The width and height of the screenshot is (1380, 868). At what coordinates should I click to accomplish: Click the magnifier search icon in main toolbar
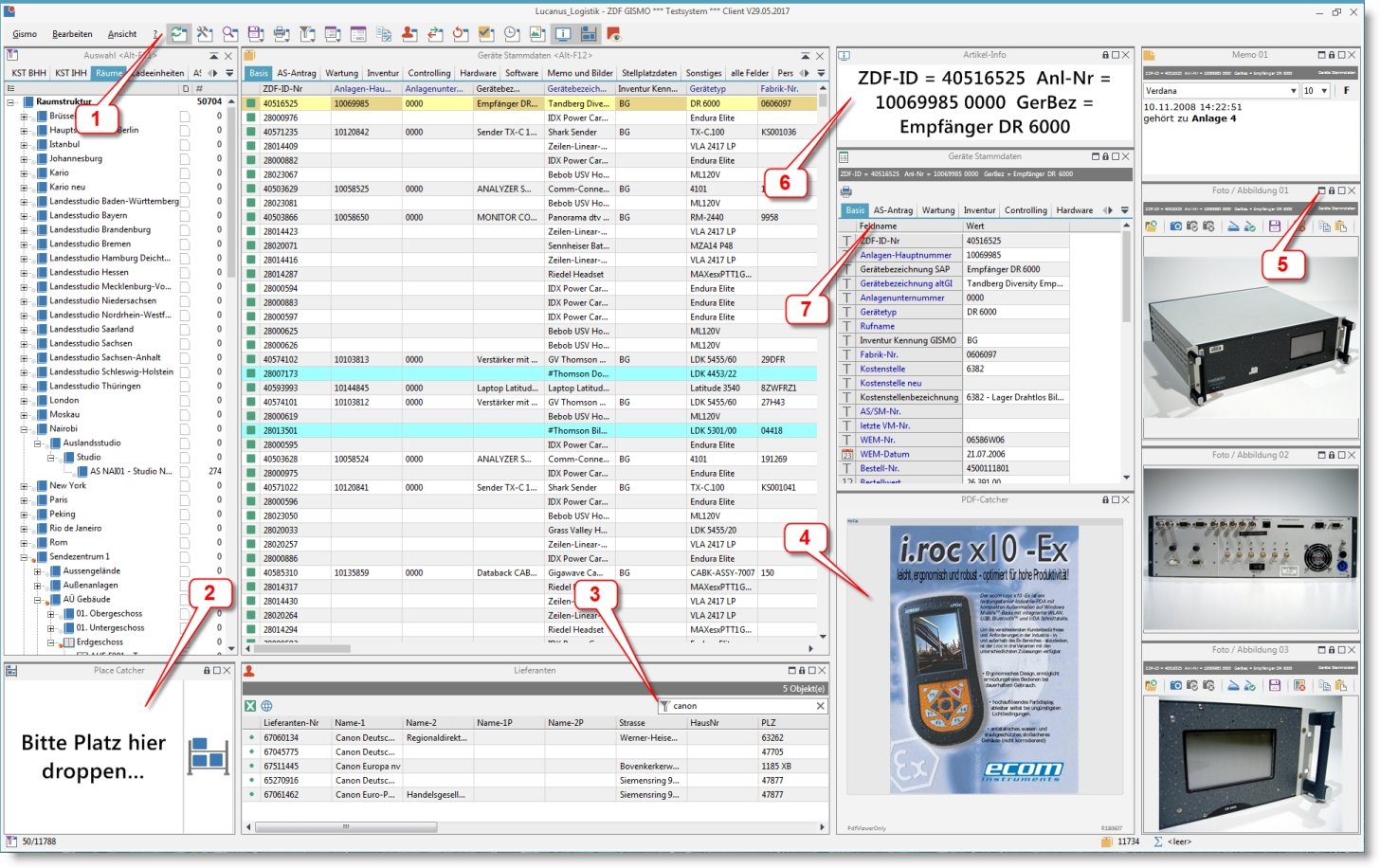230,34
